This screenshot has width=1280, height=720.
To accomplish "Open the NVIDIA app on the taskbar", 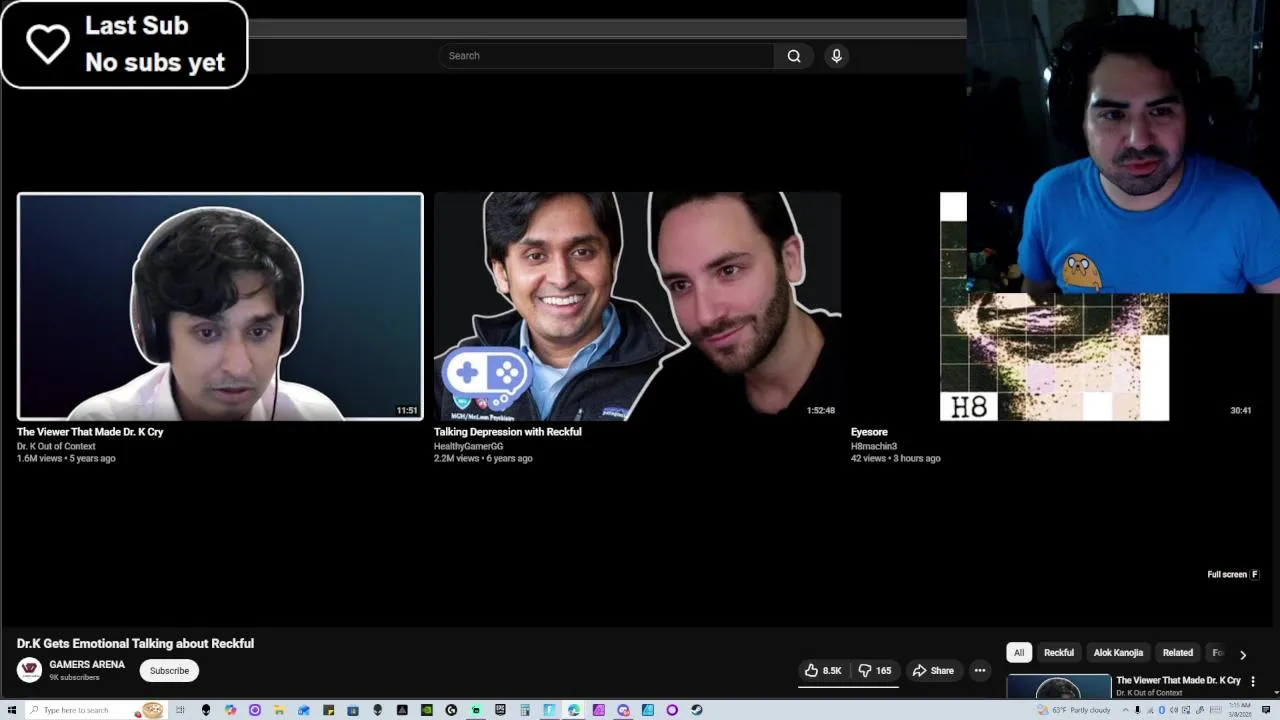I will pyautogui.click(x=427, y=710).
